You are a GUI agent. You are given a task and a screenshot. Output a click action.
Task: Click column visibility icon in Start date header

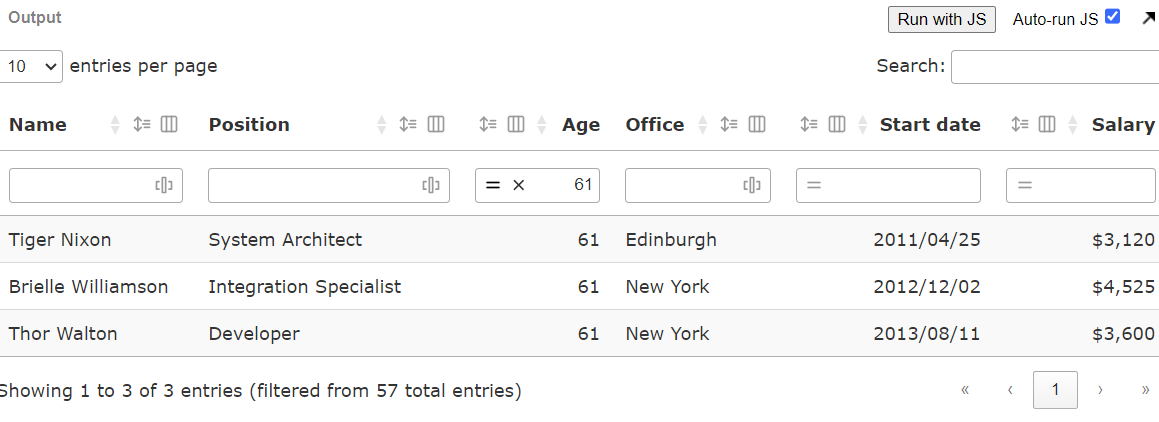pyautogui.click(x=837, y=125)
